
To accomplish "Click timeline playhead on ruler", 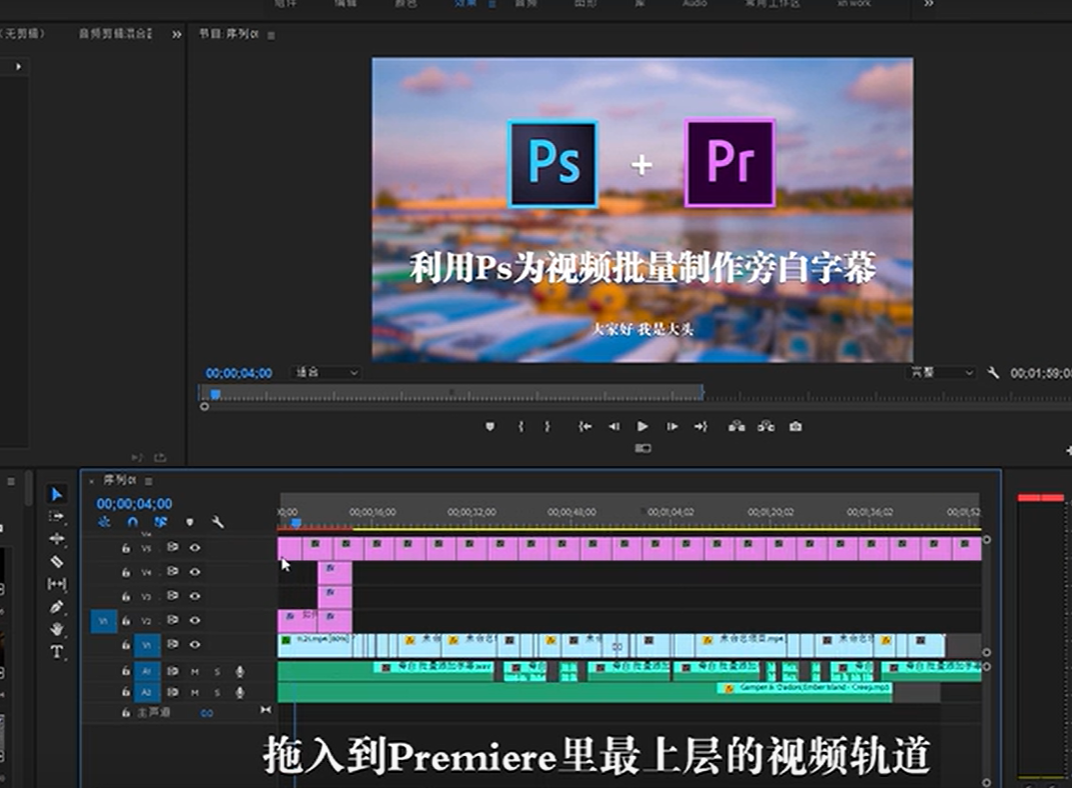I will point(296,523).
